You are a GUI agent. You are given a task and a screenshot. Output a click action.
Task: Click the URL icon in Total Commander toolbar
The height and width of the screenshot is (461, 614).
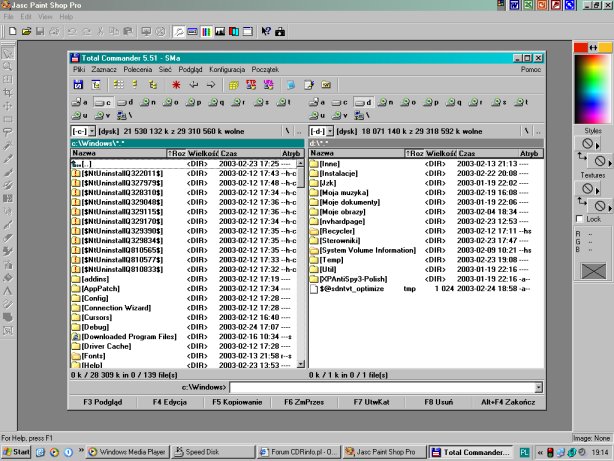click(269, 85)
